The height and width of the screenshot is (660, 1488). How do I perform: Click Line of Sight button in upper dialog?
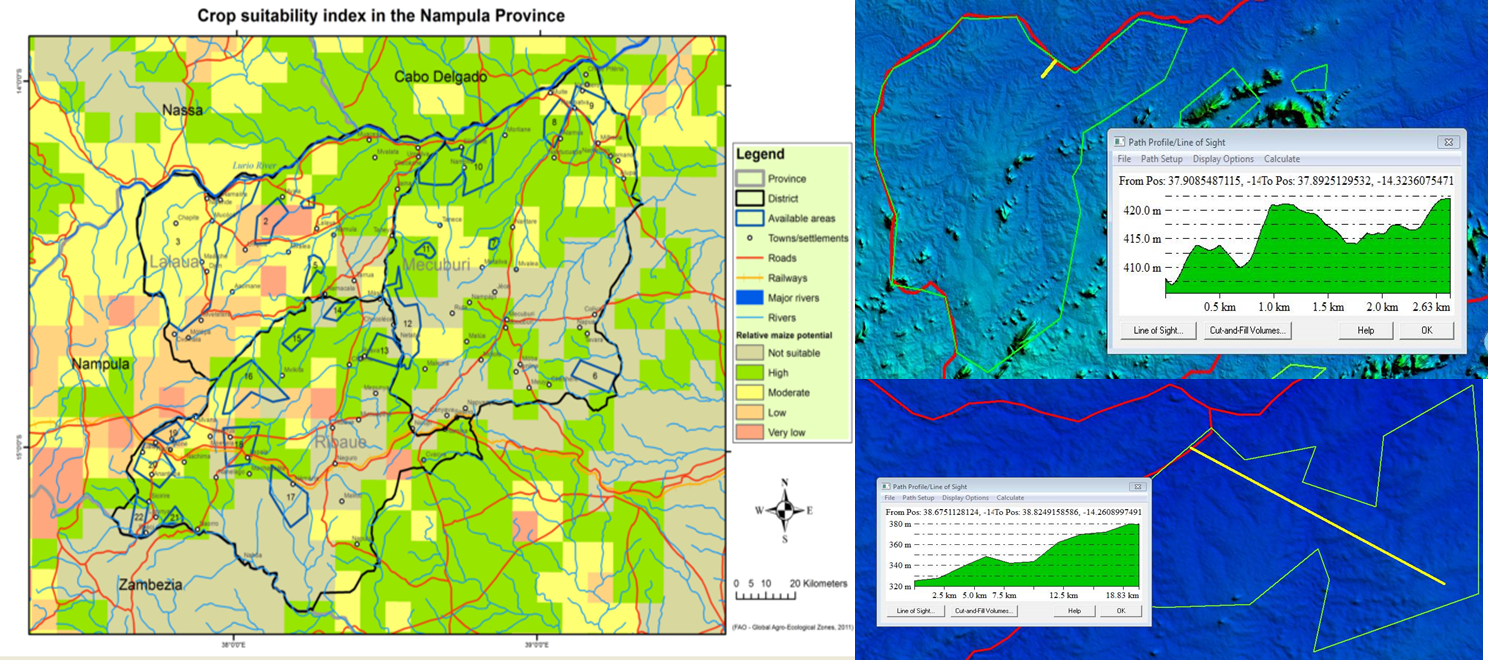point(1158,330)
